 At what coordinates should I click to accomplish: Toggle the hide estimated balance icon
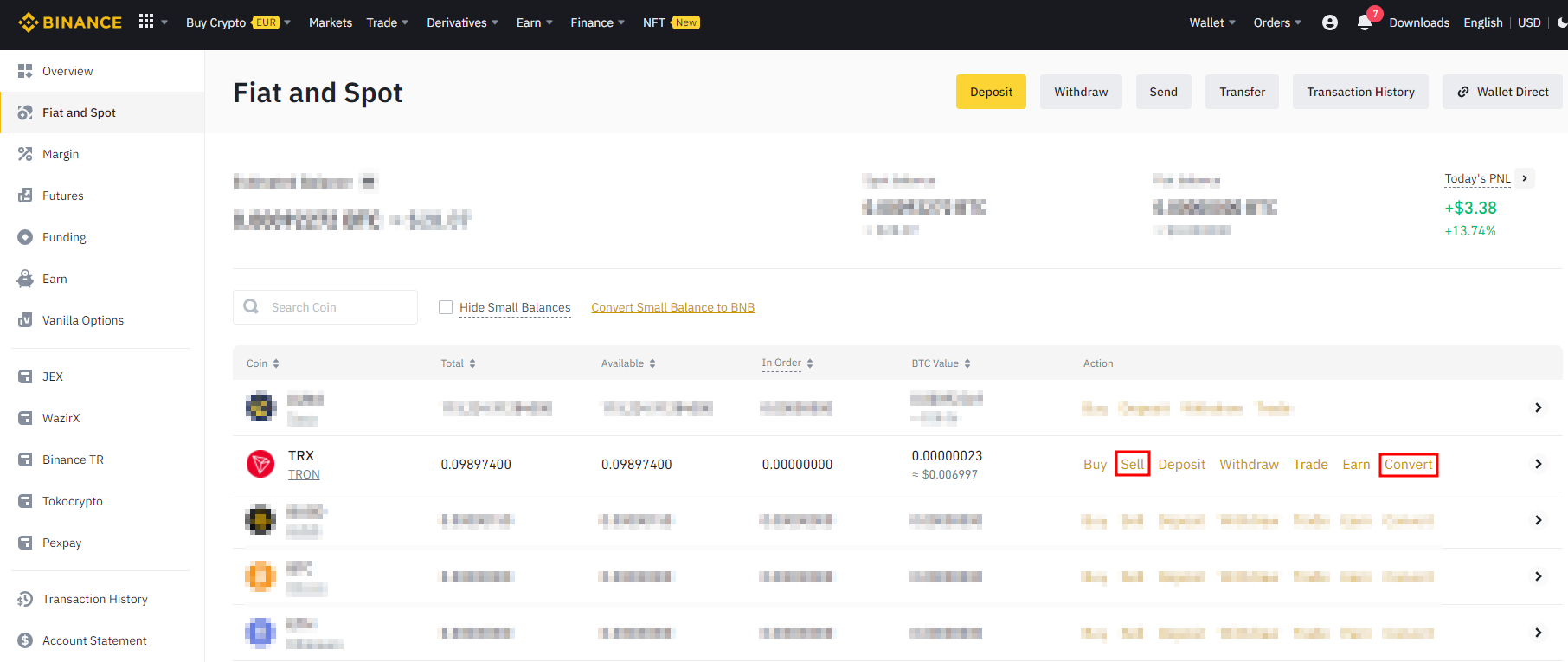click(x=369, y=182)
